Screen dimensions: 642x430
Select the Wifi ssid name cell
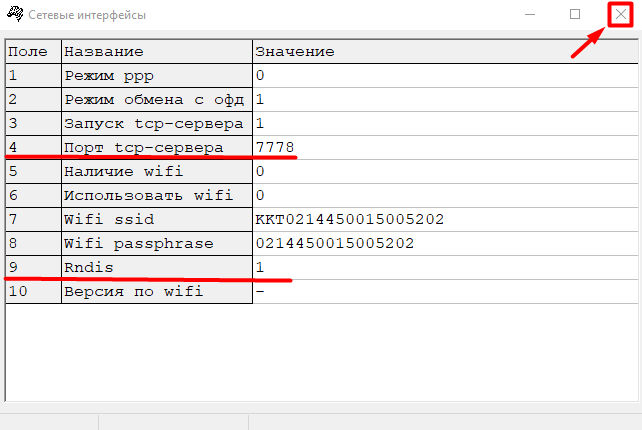pyautogui.click(x=157, y=219)
